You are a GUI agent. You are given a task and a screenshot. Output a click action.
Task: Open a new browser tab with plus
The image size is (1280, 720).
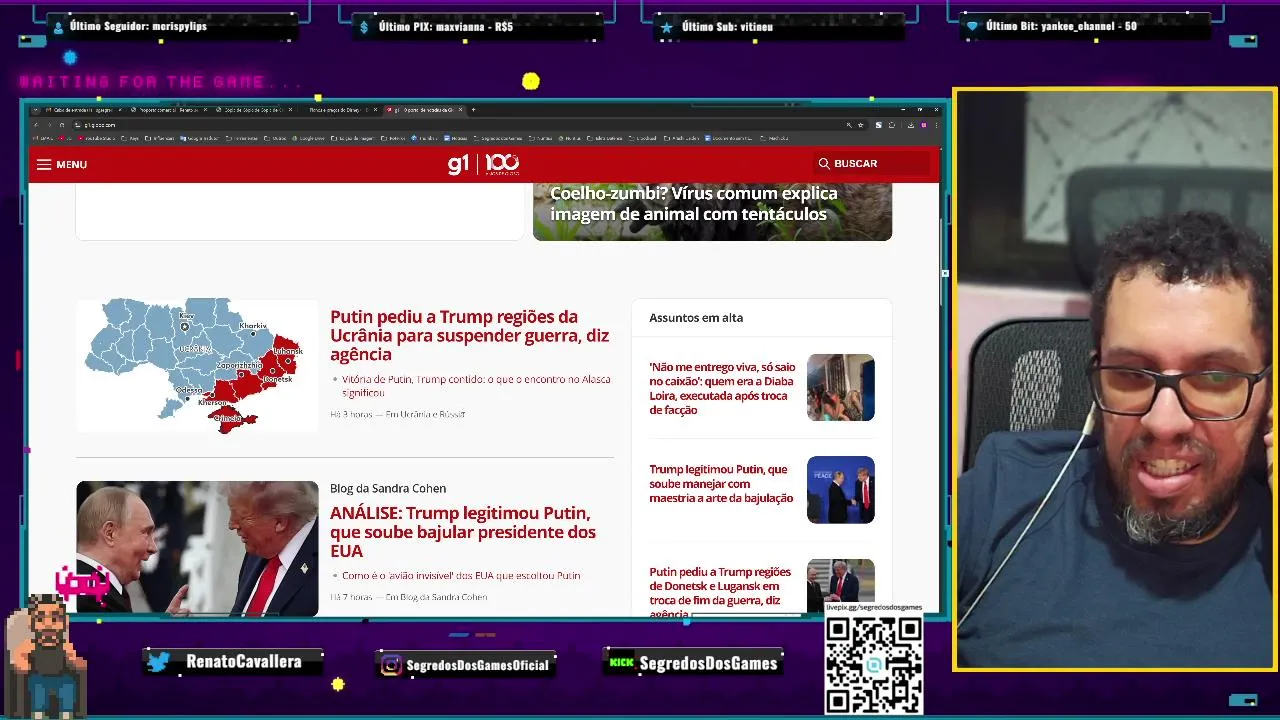(474, 110)
